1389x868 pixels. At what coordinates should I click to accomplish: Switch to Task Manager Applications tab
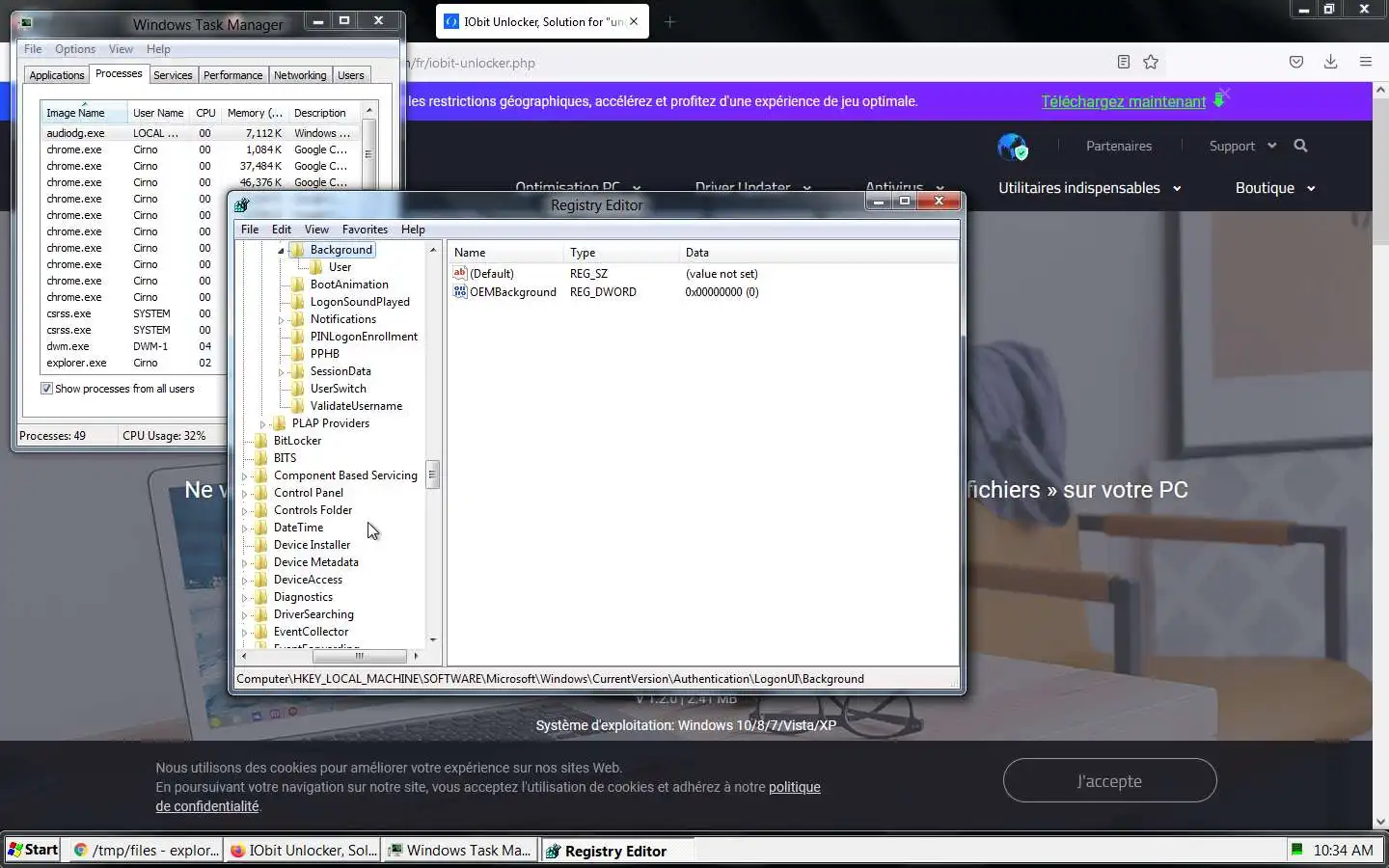57,75
